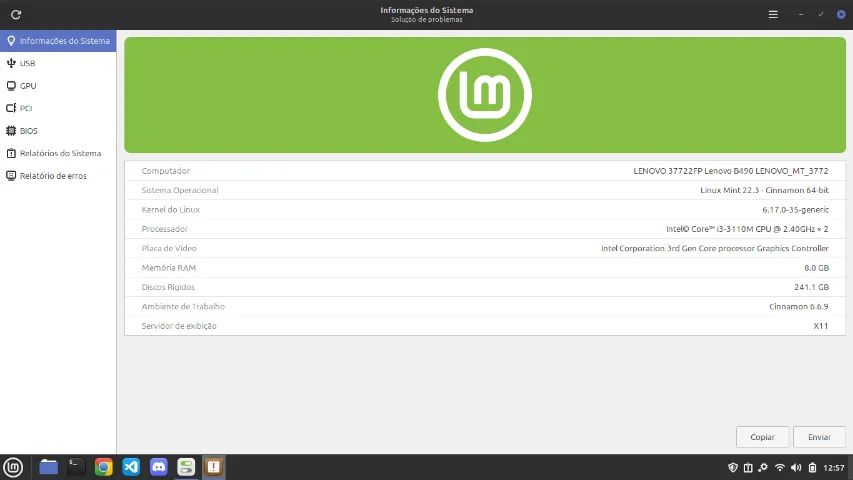Click the PCI card icon
853x480 pixels.
(x=11, y=108)
